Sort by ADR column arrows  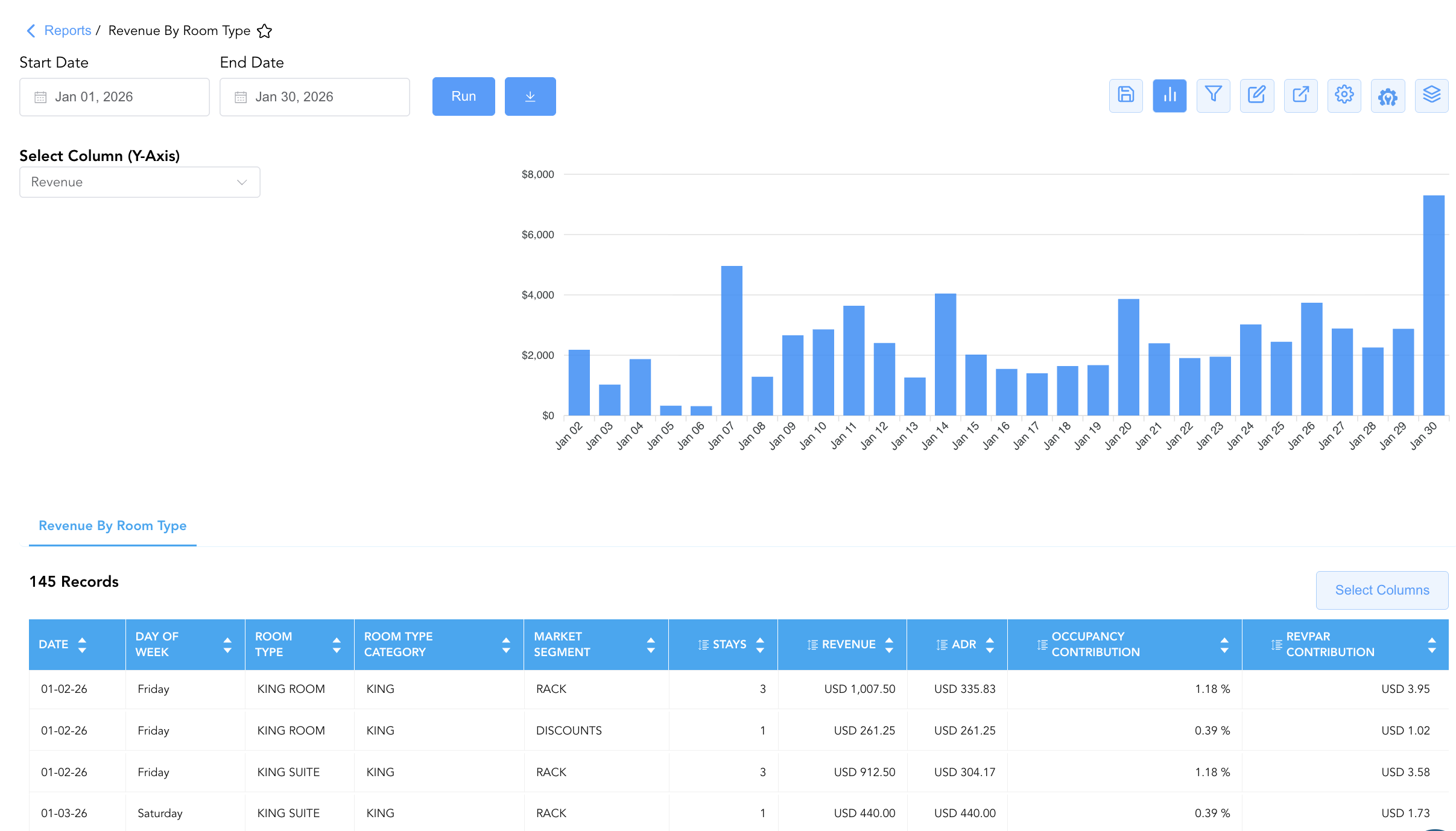coord(990,645)
